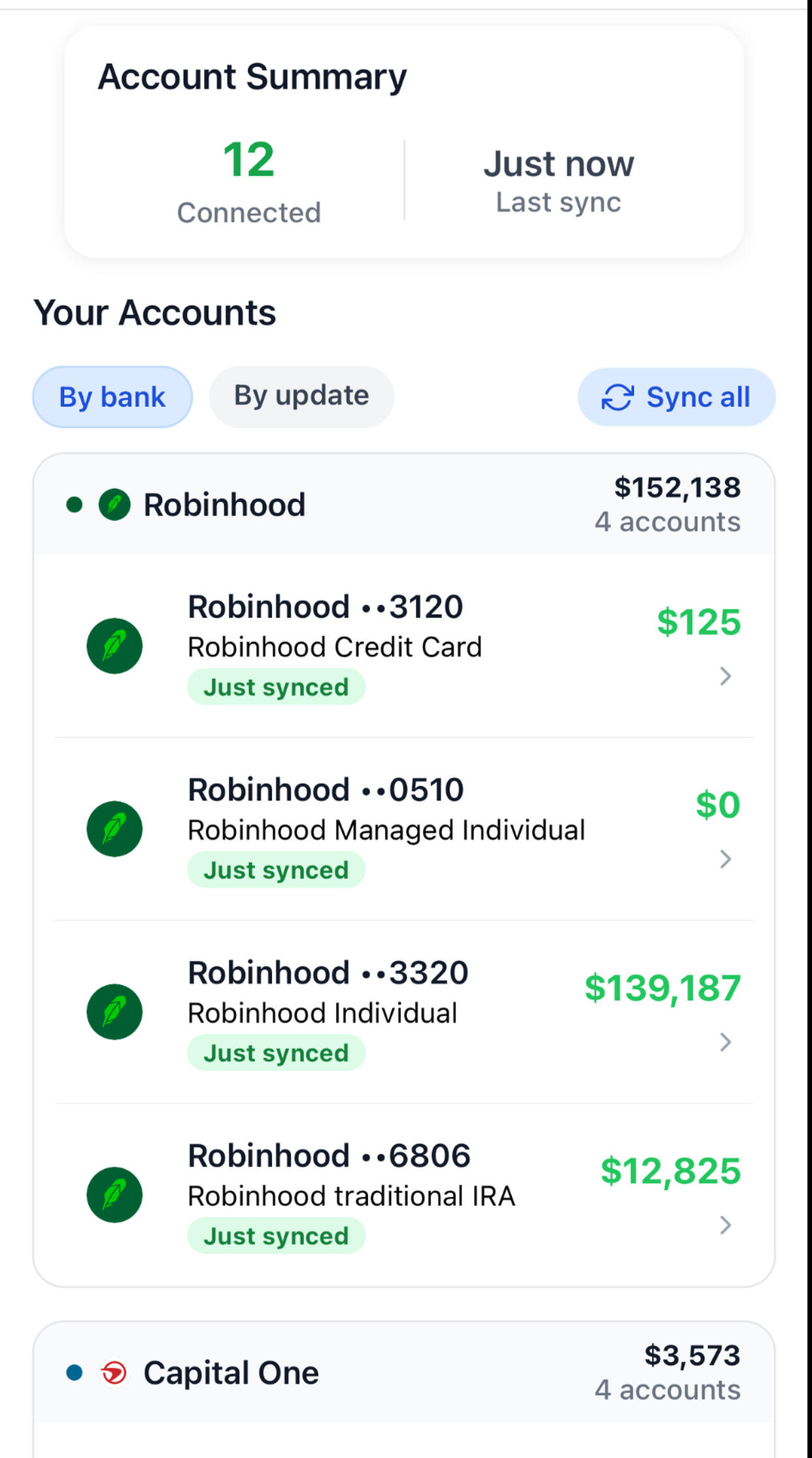This screenshot has width=812, height=1458.
Task: Tap the 12 Connected count in Account Summary
Action: (248, 178)
